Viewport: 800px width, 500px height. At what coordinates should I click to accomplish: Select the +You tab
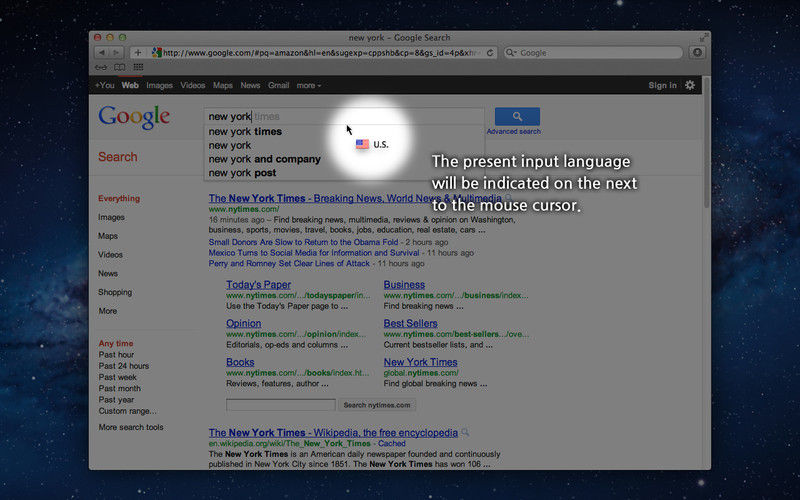pyautogui.click(x=105, y=85)
